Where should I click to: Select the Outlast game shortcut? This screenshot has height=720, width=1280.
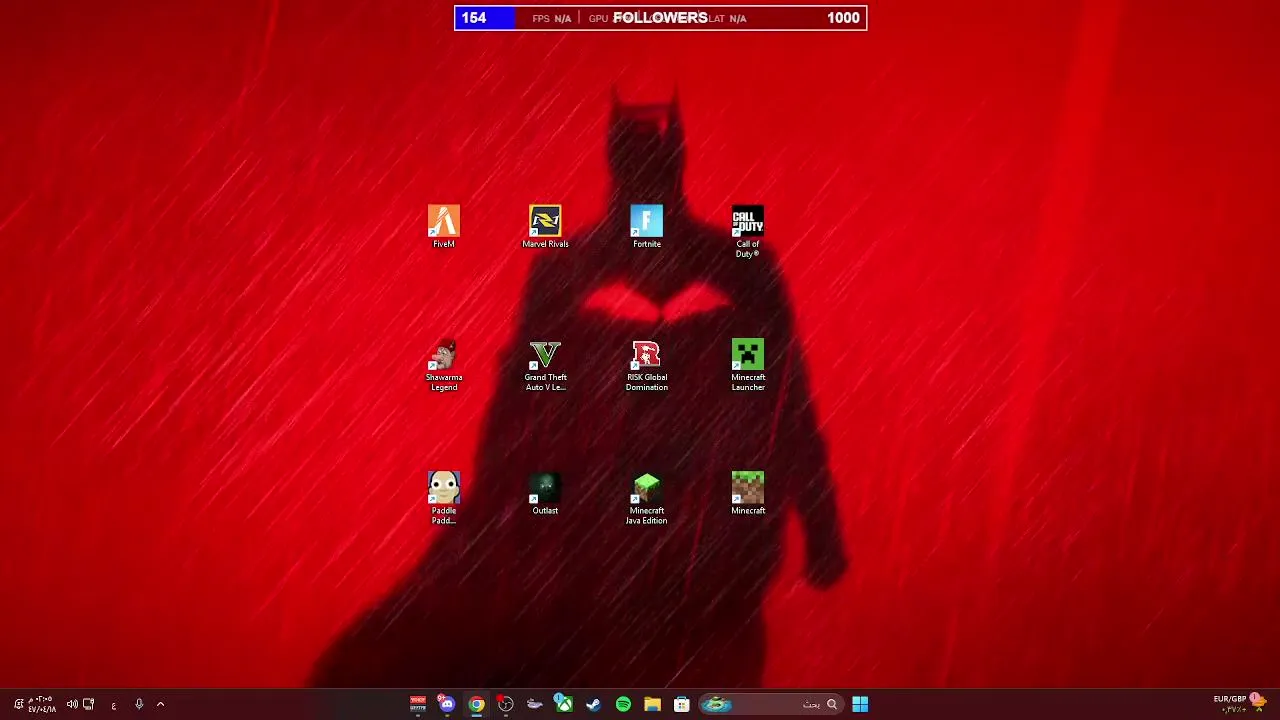click(x=545, y=493)
